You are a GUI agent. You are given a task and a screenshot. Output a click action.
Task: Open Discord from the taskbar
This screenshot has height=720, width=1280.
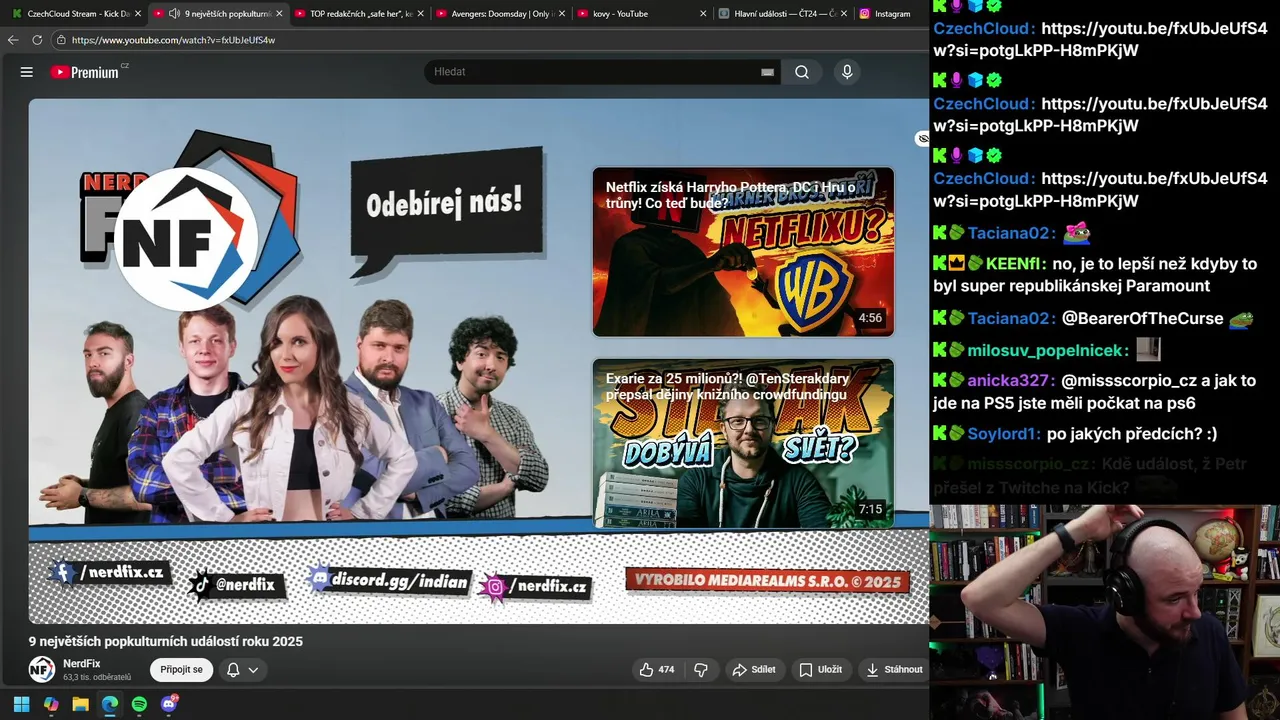point(169,704)
